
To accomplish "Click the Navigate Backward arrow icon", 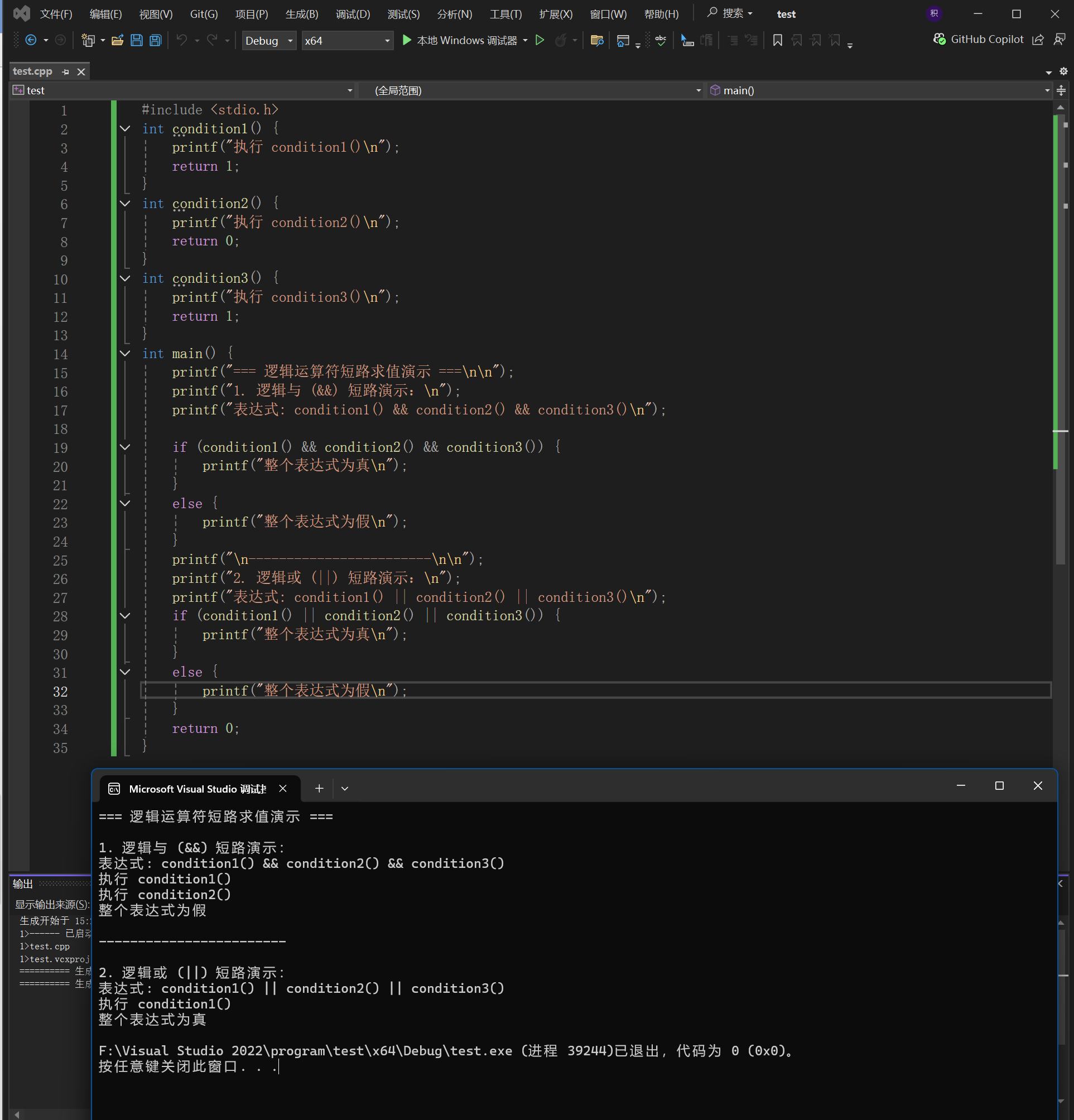I will point(31,41).
